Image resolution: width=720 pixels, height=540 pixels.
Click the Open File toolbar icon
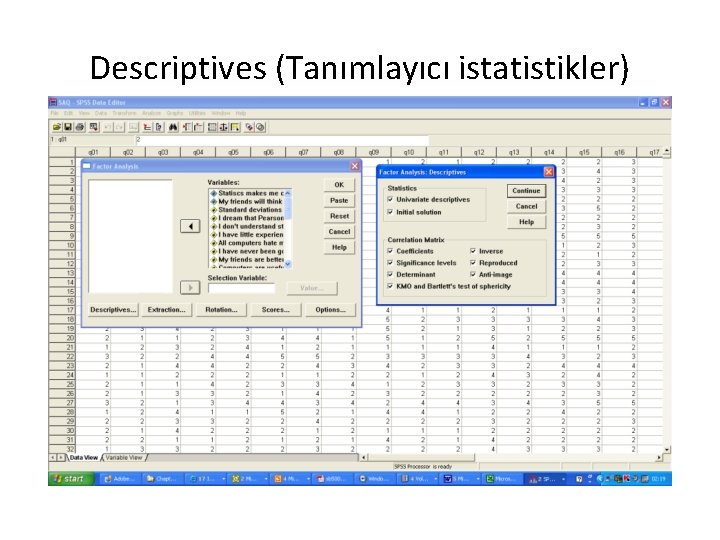pyautogui.click(x=56, y=127)
